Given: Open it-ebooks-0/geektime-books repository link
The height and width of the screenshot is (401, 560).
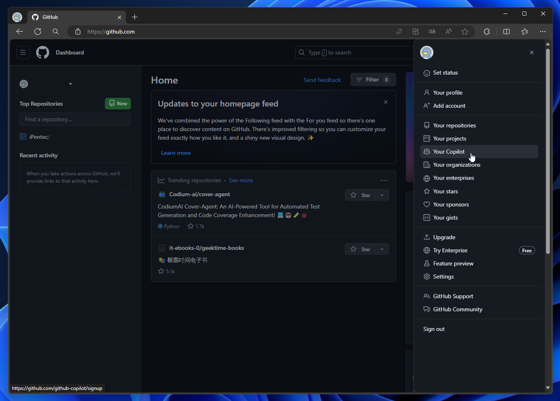Looking at the screenshot, I should [x=206, y=248].
